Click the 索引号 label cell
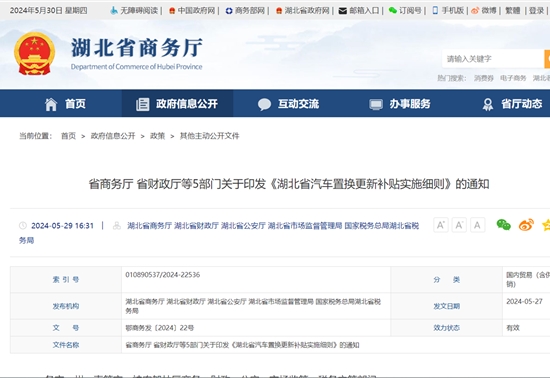 66,279
